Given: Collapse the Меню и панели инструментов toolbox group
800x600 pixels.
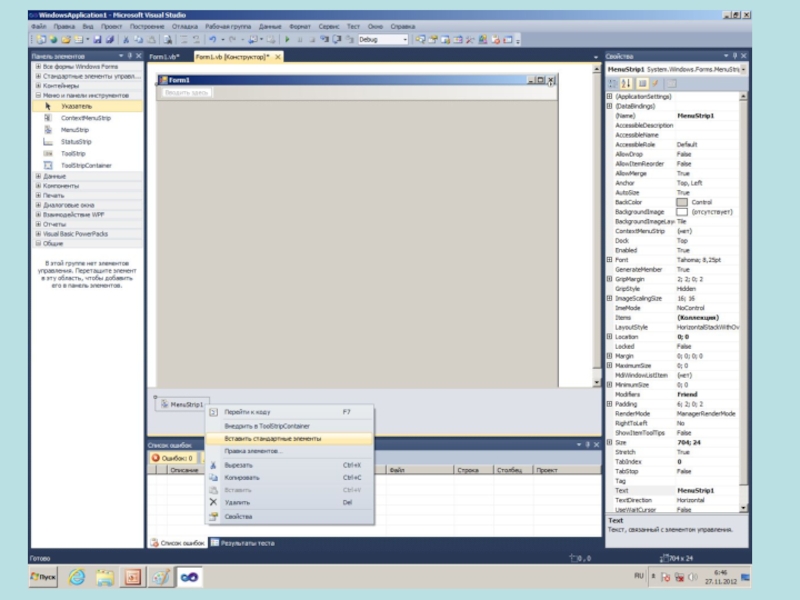Looking at the screenshot, I should [38, 96].
